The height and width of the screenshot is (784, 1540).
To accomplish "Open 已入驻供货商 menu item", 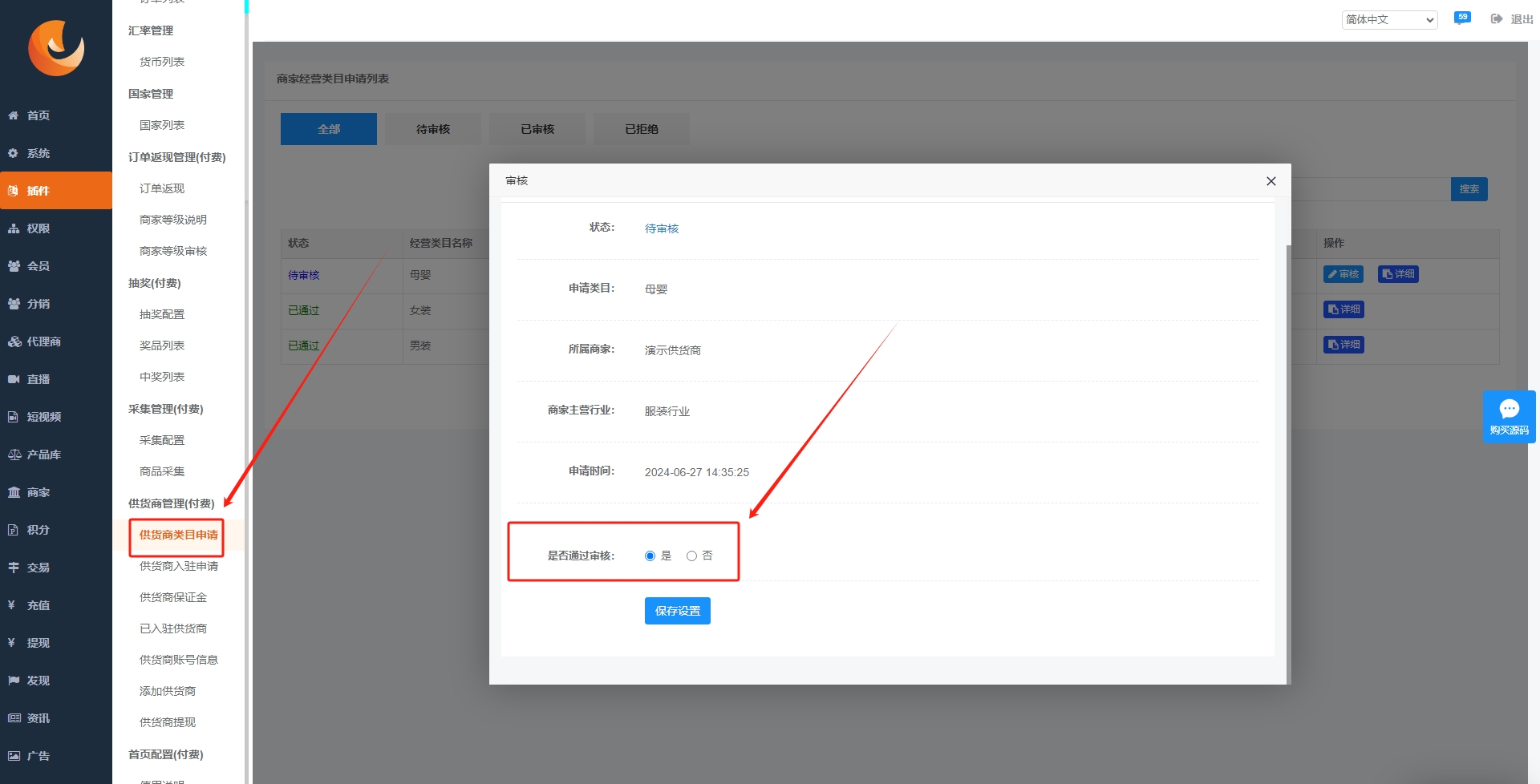I will [173, 628].
